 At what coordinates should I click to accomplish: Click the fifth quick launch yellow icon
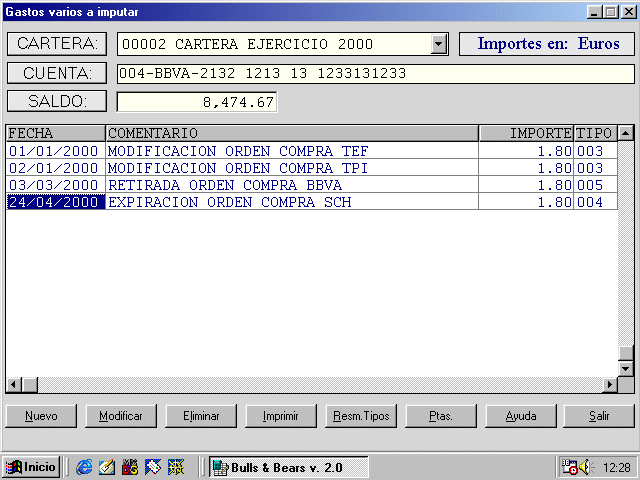pyautogui.click(x=176, y=467)
